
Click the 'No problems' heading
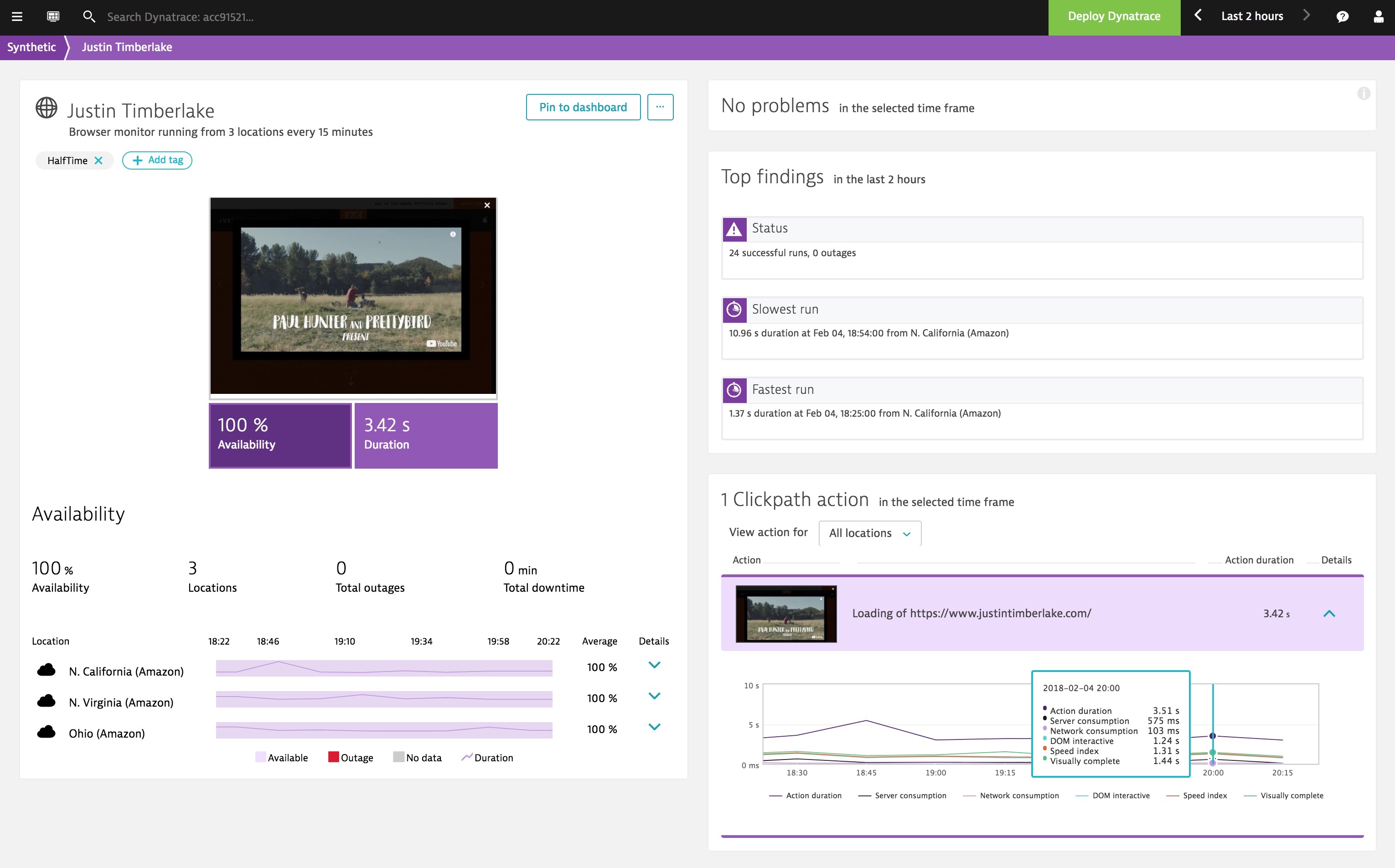775,106
